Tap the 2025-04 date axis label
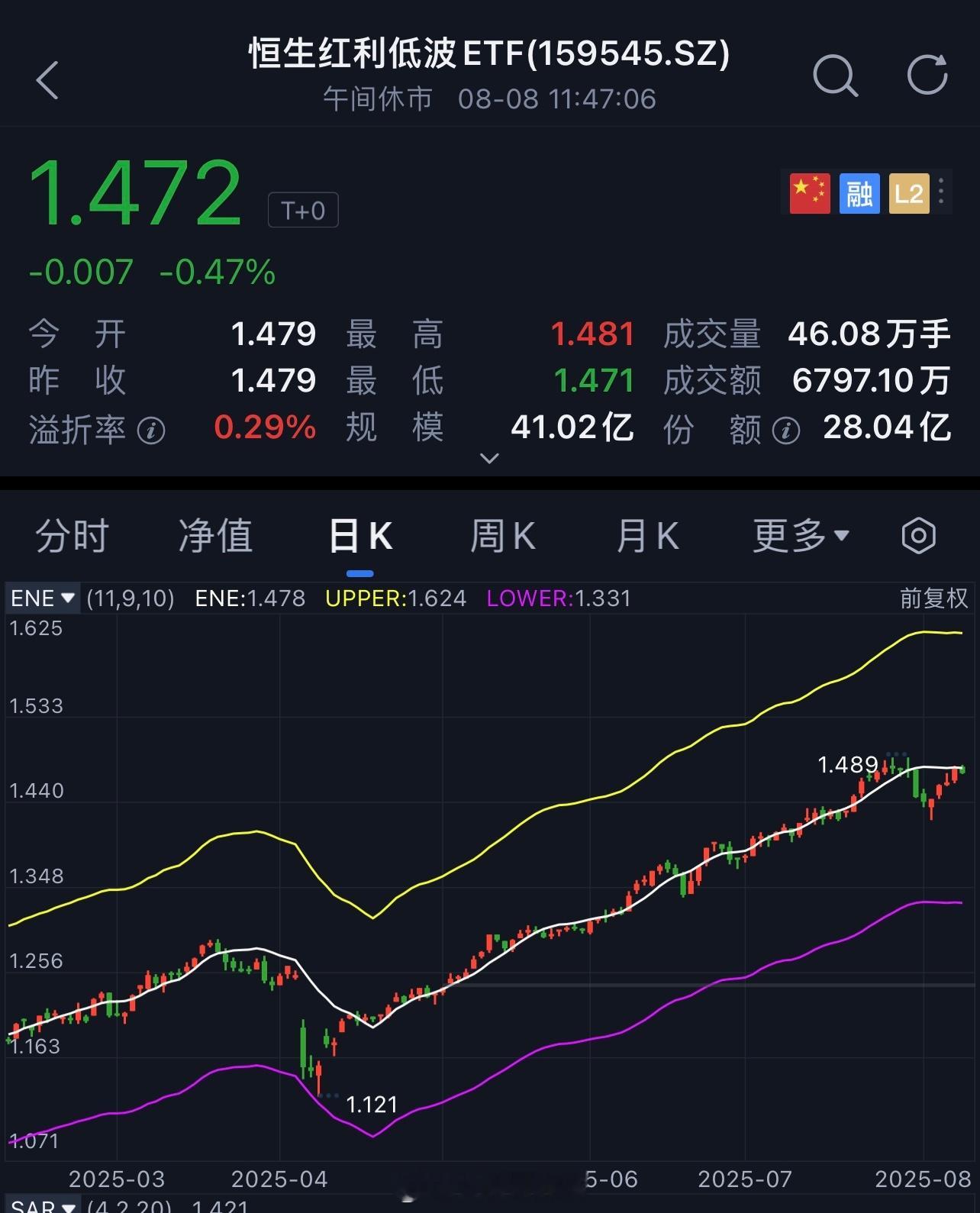Screen dimensions: 980x1213 tap(279, 1179)
